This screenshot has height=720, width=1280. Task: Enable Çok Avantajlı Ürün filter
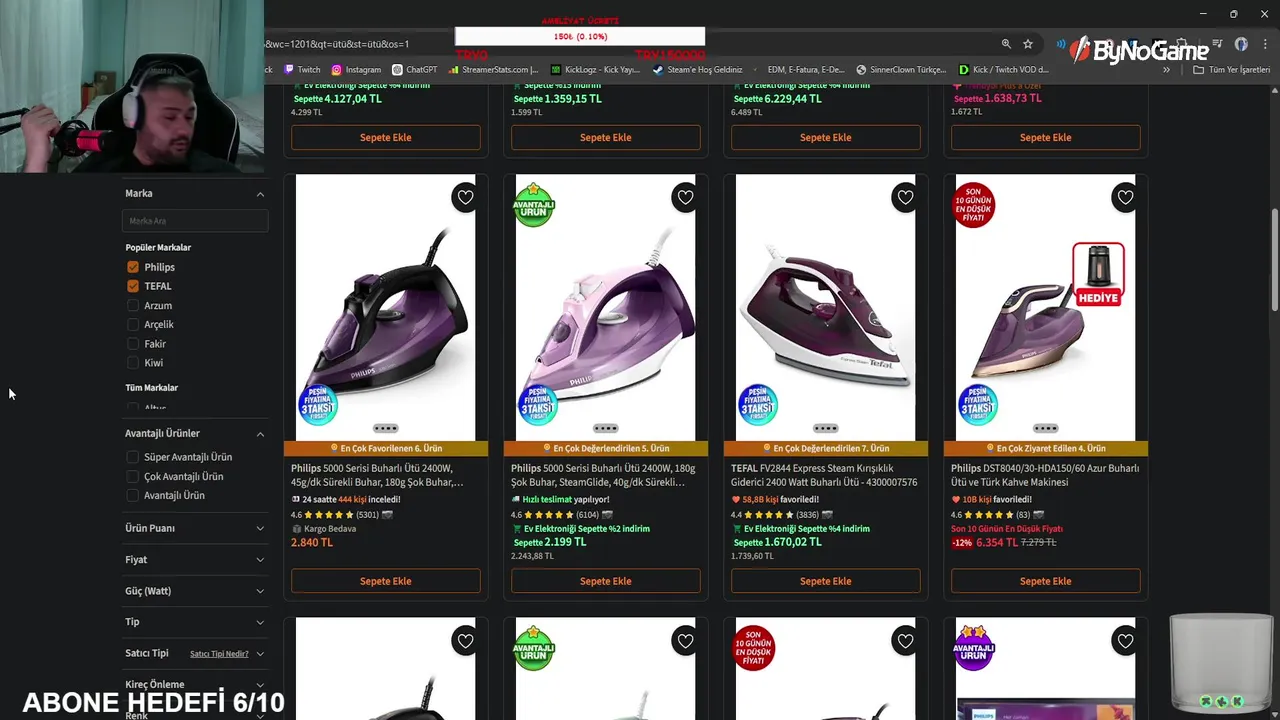click(x=133, y=476)
